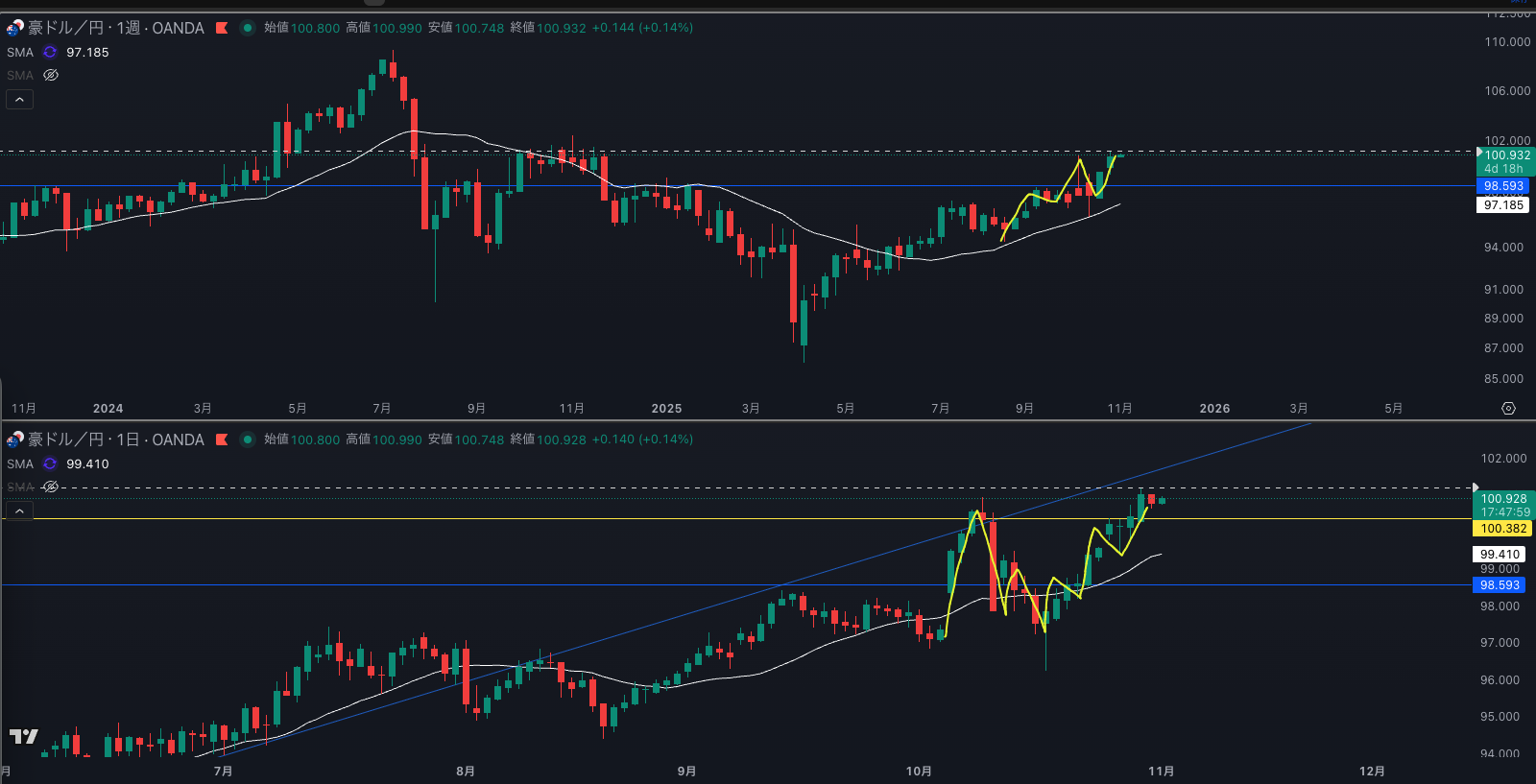Select the SMA 99.410 indicator label
The image size is (1536, 784).
(x=20, y=464)
